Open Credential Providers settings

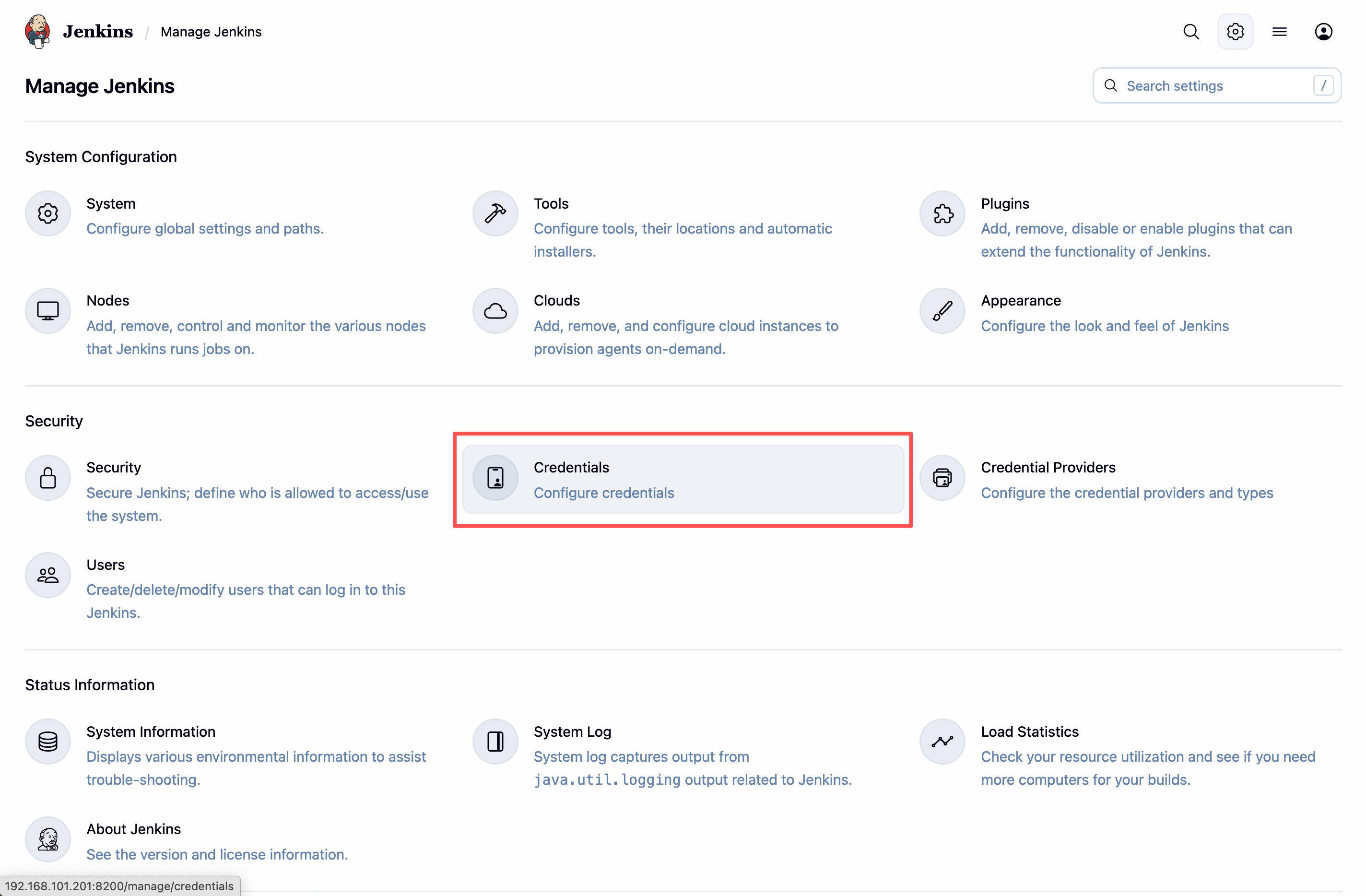click(1048, 467)
